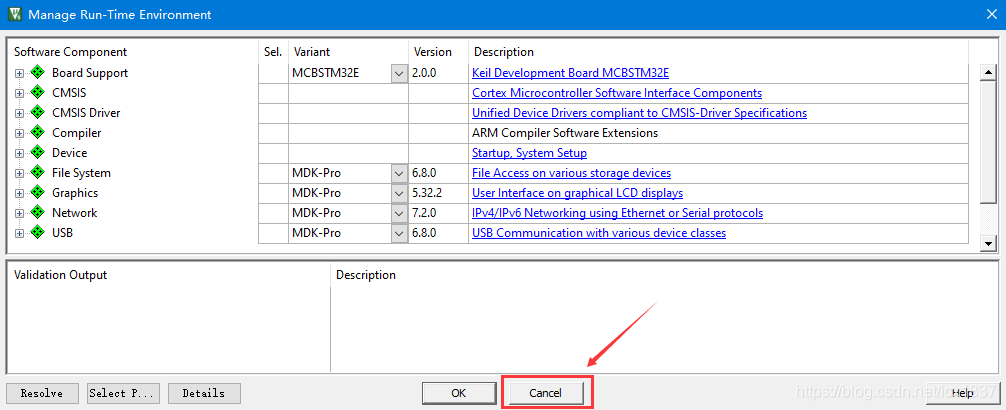Click the Graphics green diamond icon

tap(38, 192)
